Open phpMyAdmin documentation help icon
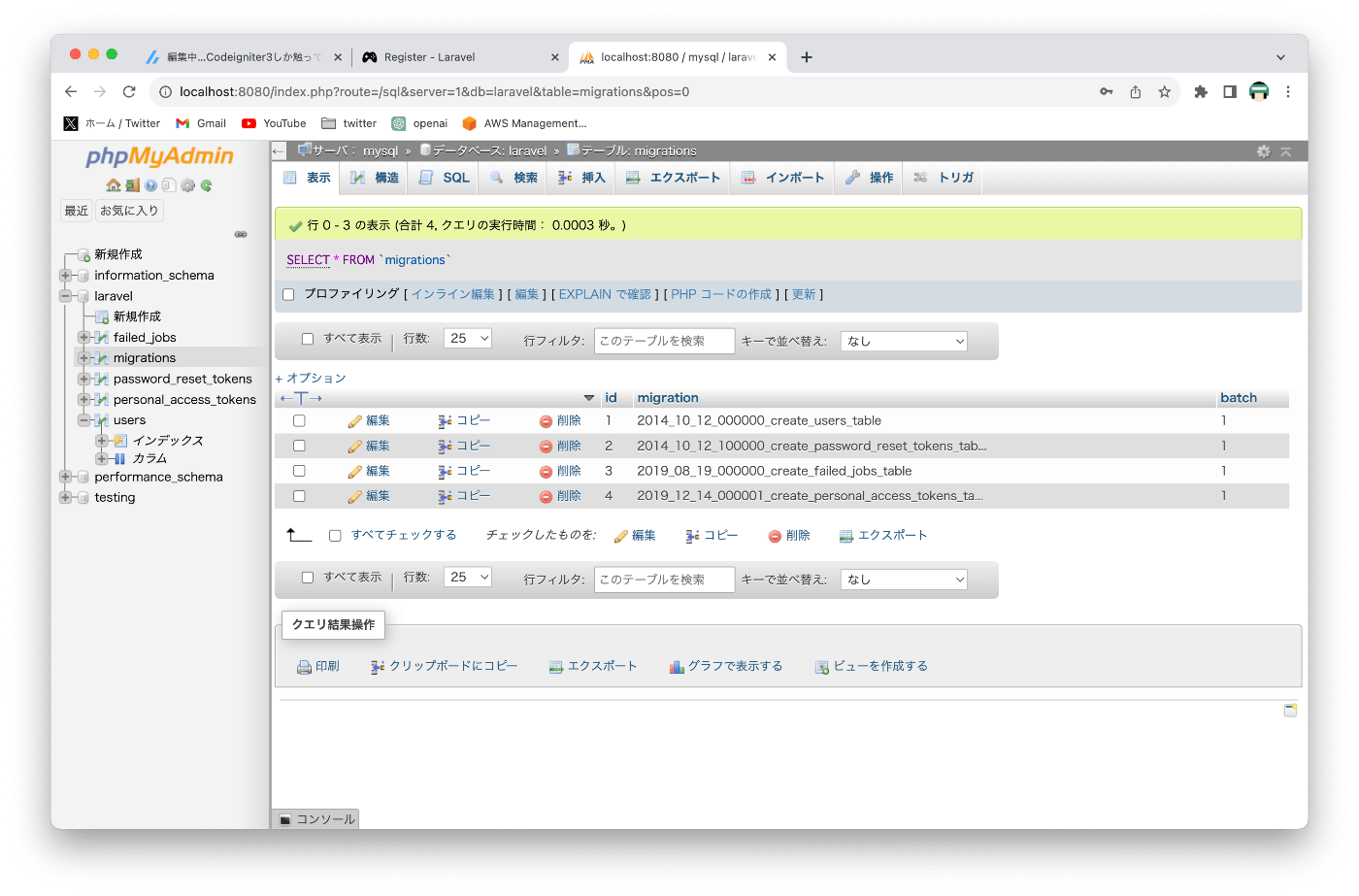Image resolution: width=1359 pixels, height=896 pixels. pyautogui.click(x=151, y=184)
